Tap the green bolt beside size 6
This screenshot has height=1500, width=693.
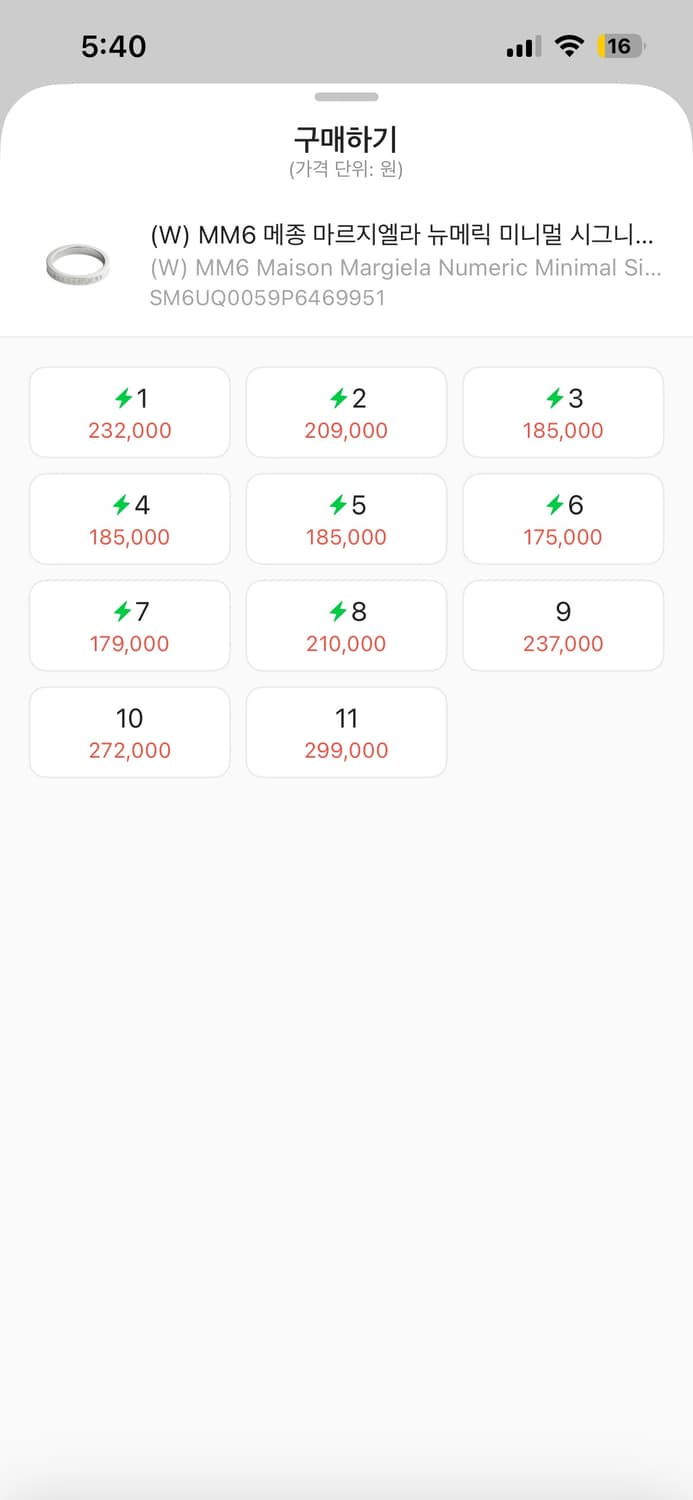pos(555,506)
